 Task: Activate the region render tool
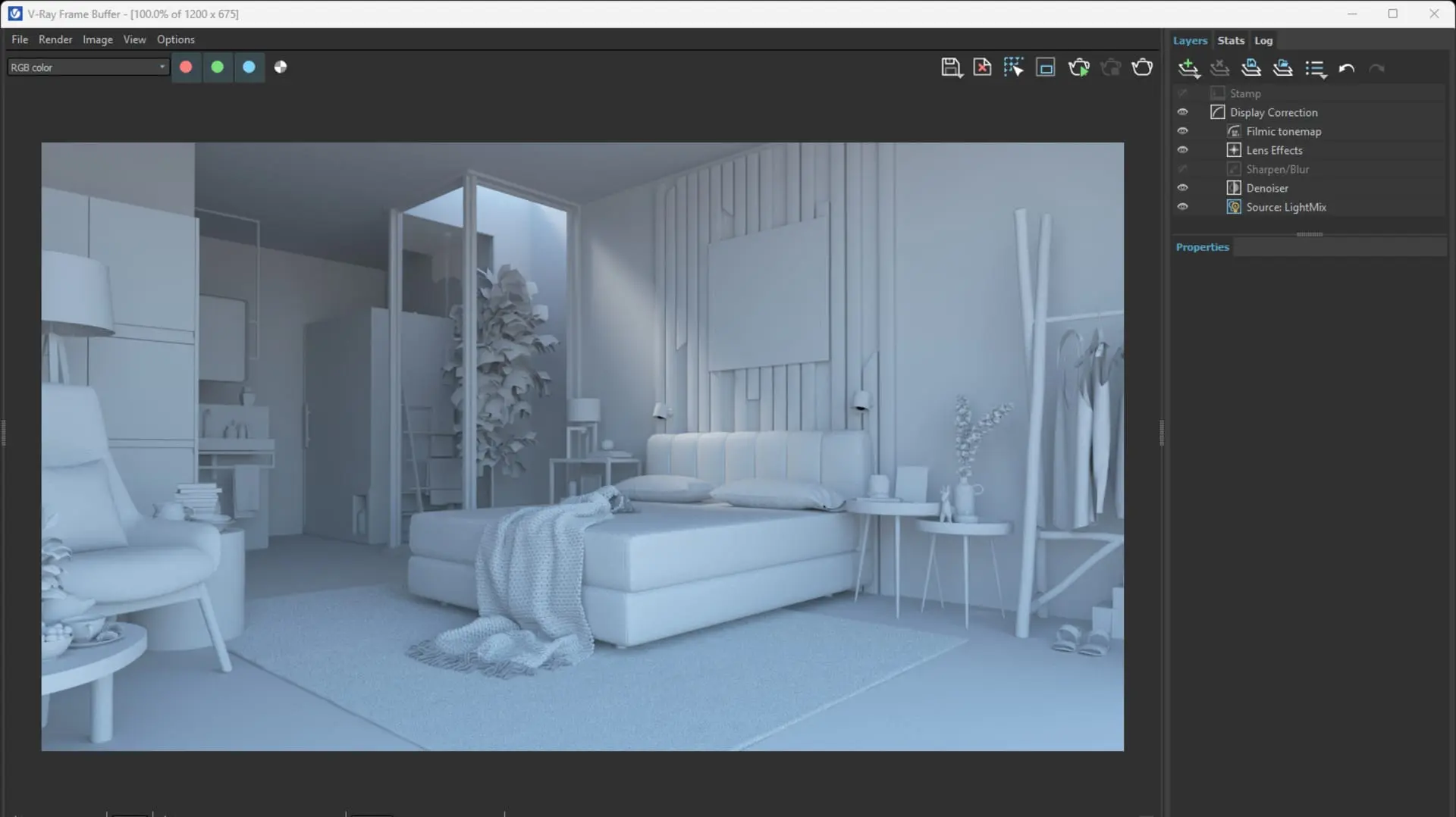(x=1015, y=67)
